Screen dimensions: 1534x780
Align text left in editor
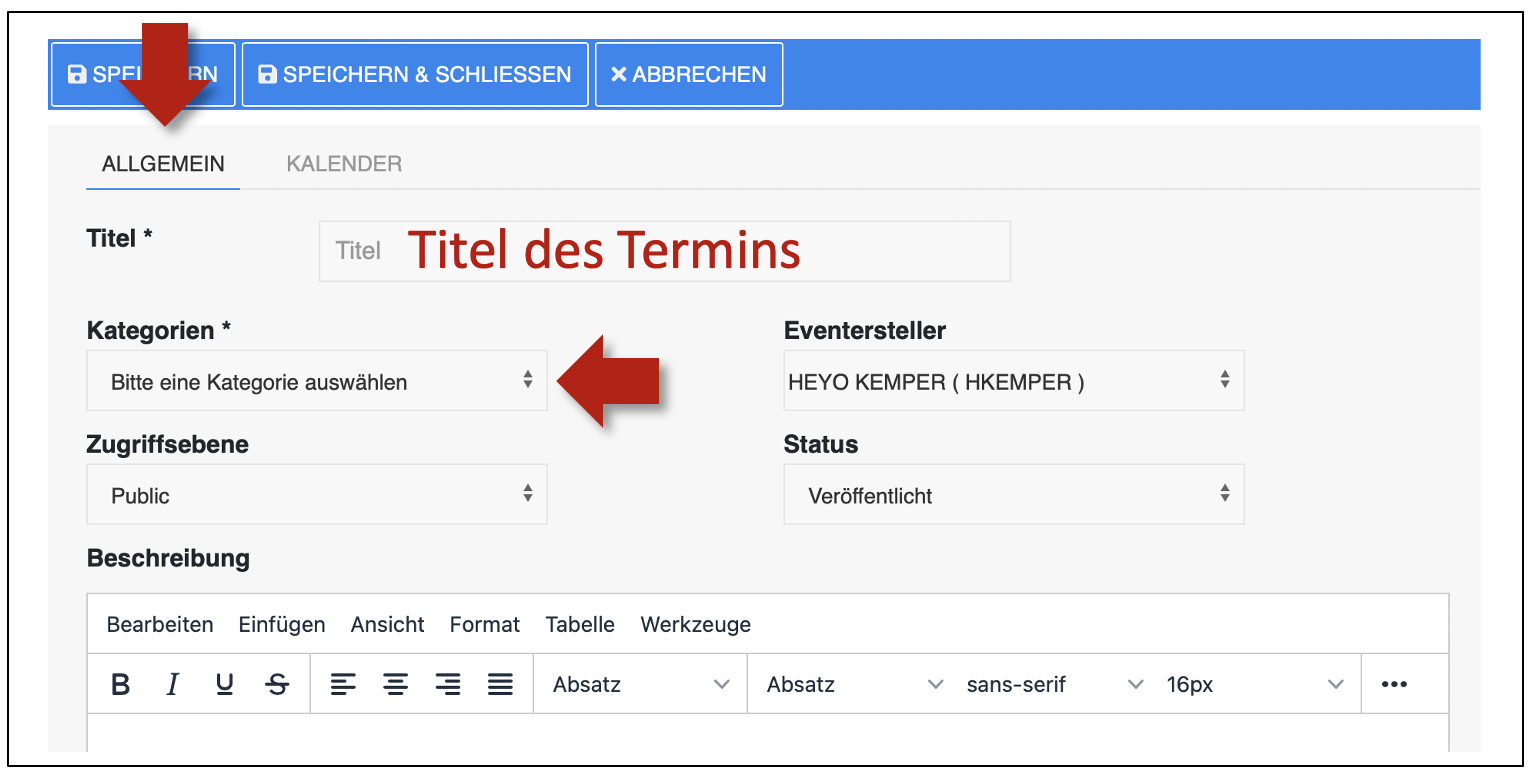pyautogui.click(x=343, y=685)
